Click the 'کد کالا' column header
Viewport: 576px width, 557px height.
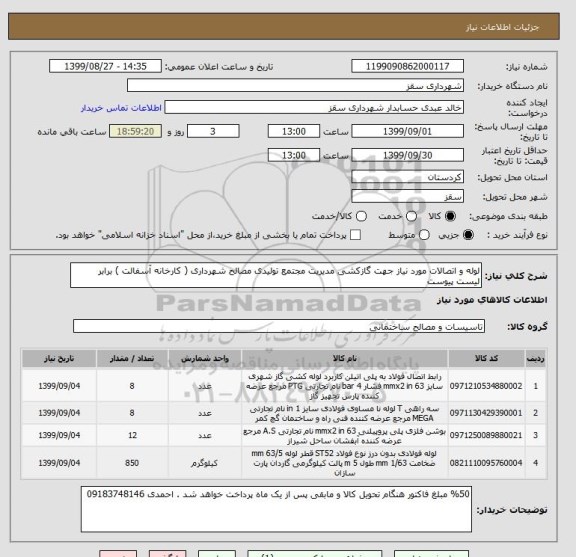(486, 359)
